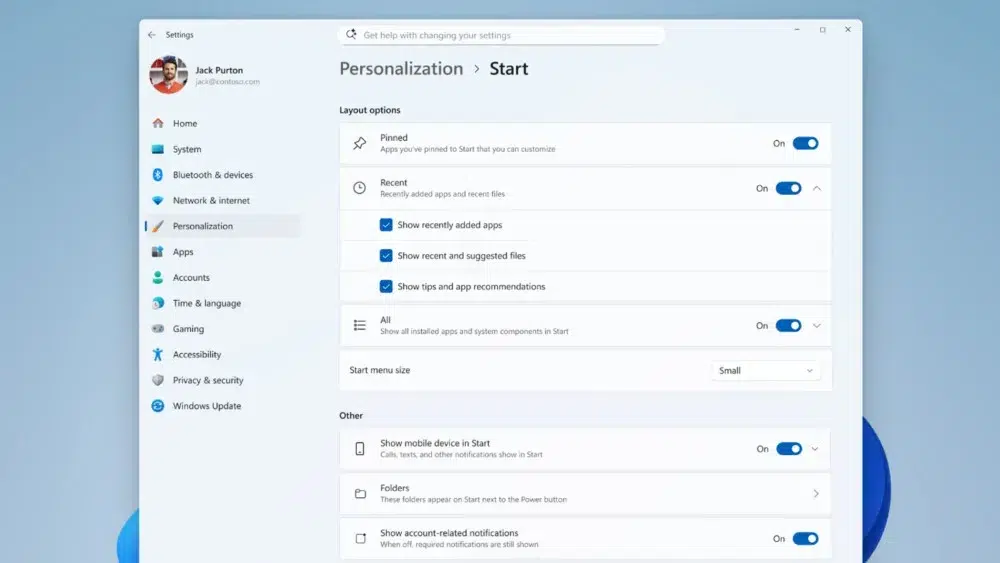The image size is (1000, 563).
Task: Go to Home in sidebar
Action: coord(223,123)
